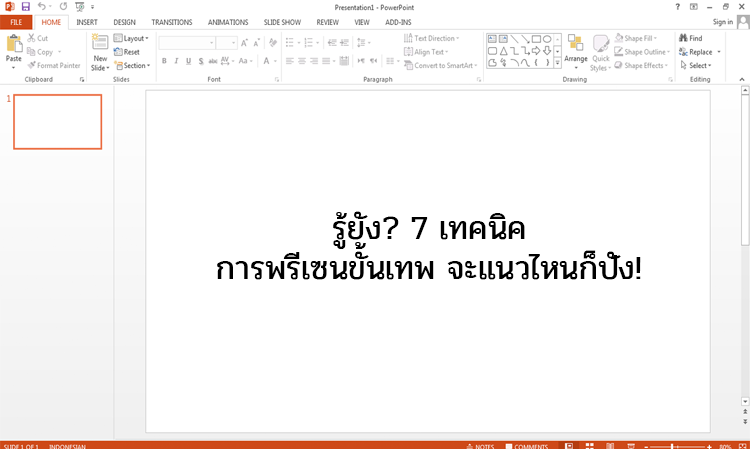
Task: Click Sign in link
Action: tap(723, 22)
